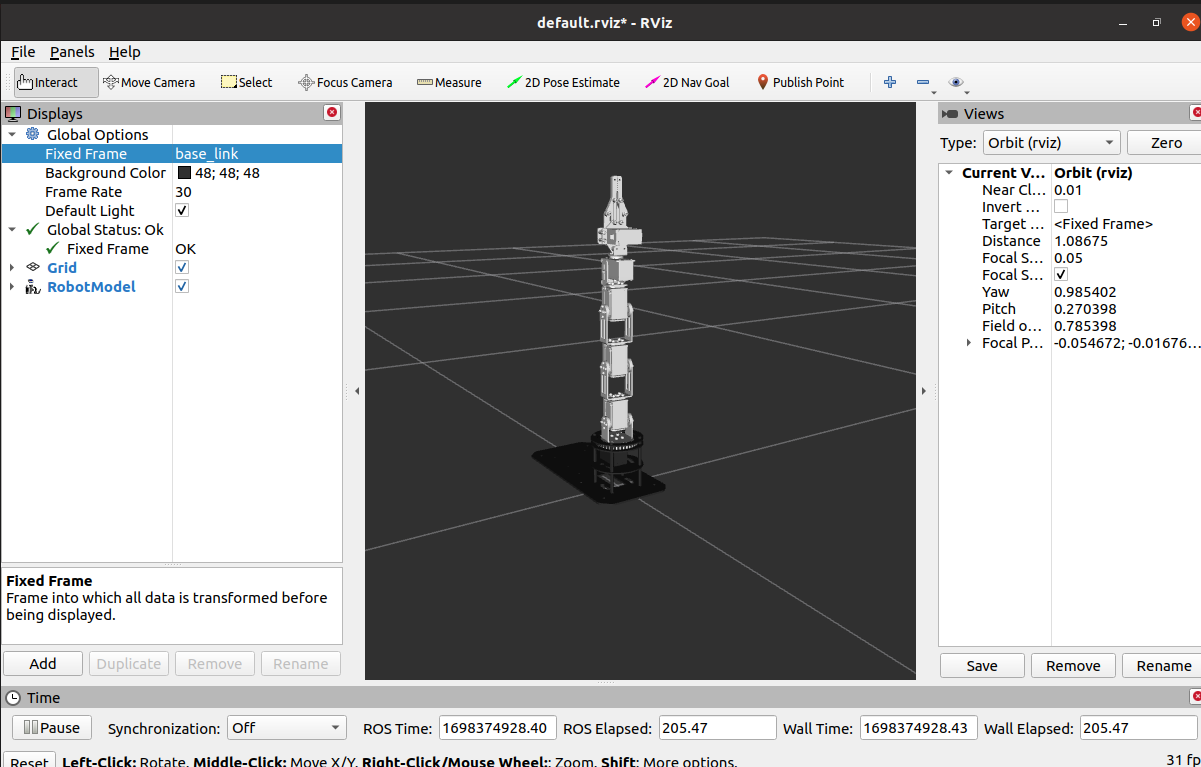Click the Background Color swatch
Image resolution: width=1201 pixels, height=767 pixels.
tap(184, 172)
